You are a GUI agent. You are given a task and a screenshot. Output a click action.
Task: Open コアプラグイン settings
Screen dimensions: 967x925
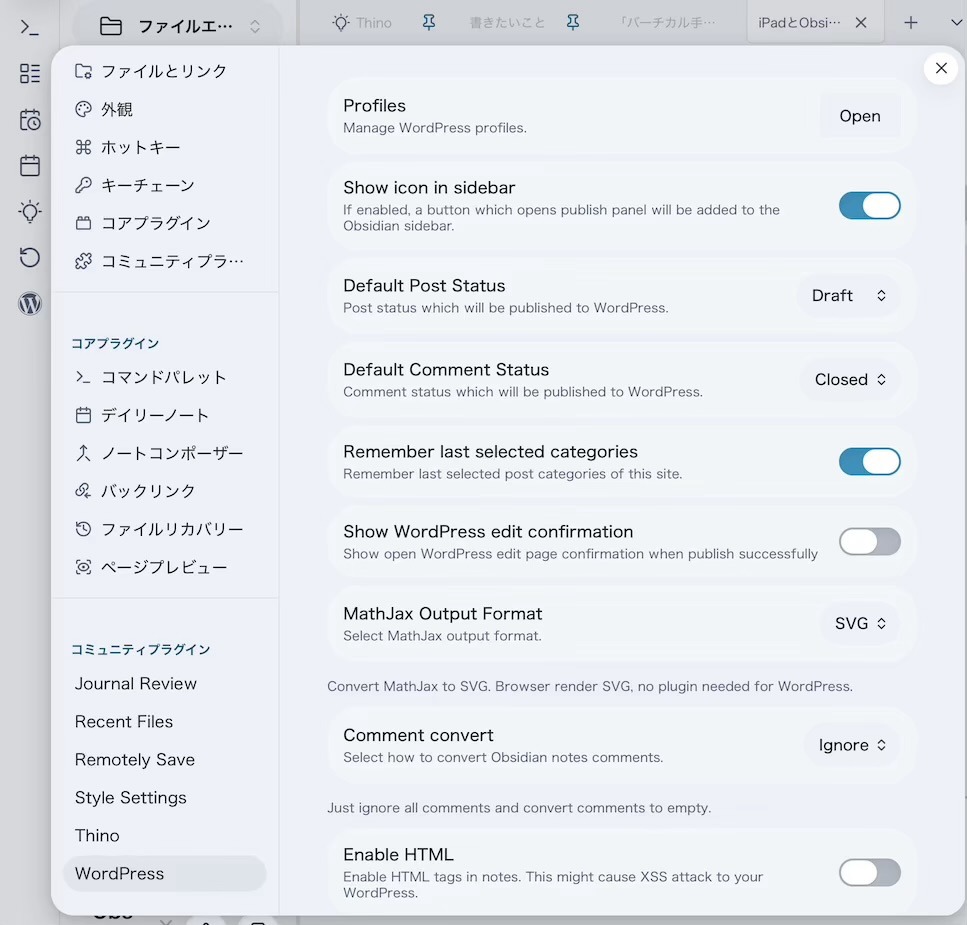[165, 223]
